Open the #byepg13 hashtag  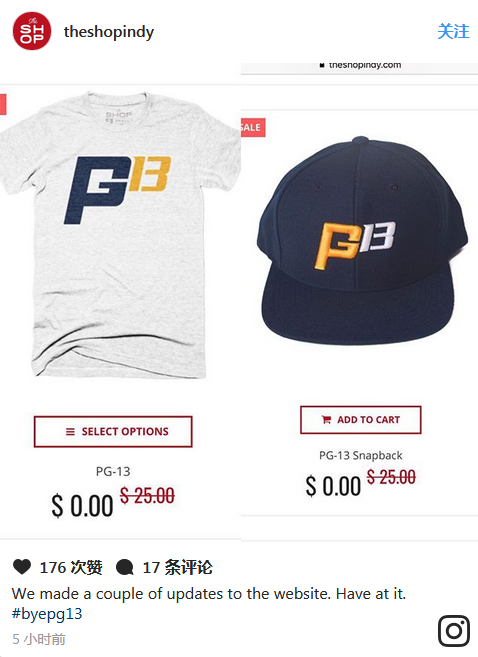[x=47, y=614]
